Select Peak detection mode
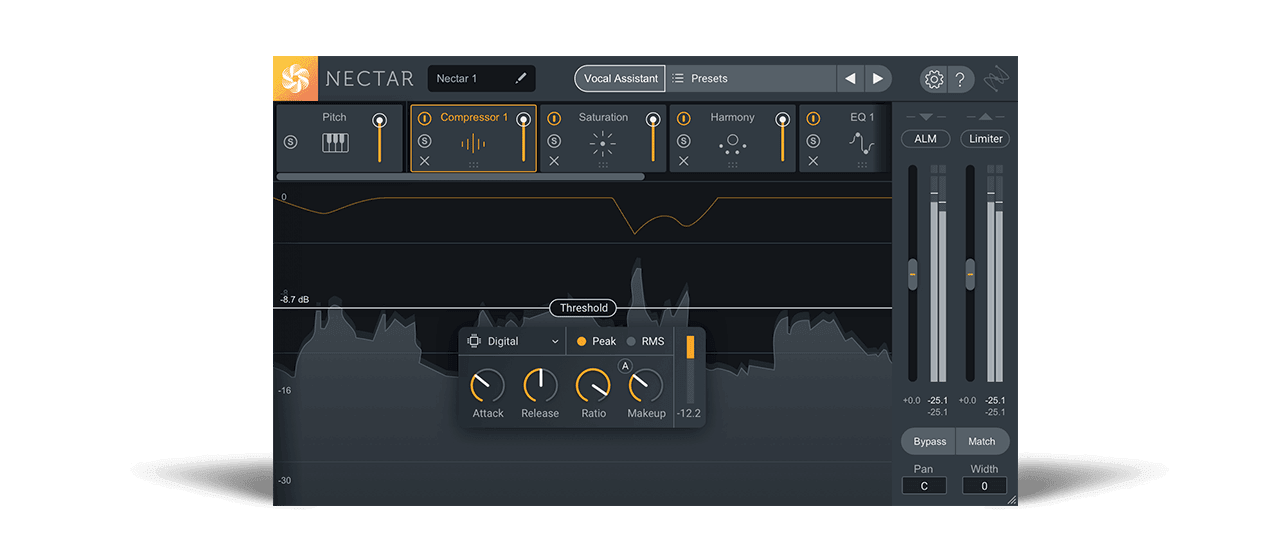This screenshot has width=1280, height=545. pos(597,341)
